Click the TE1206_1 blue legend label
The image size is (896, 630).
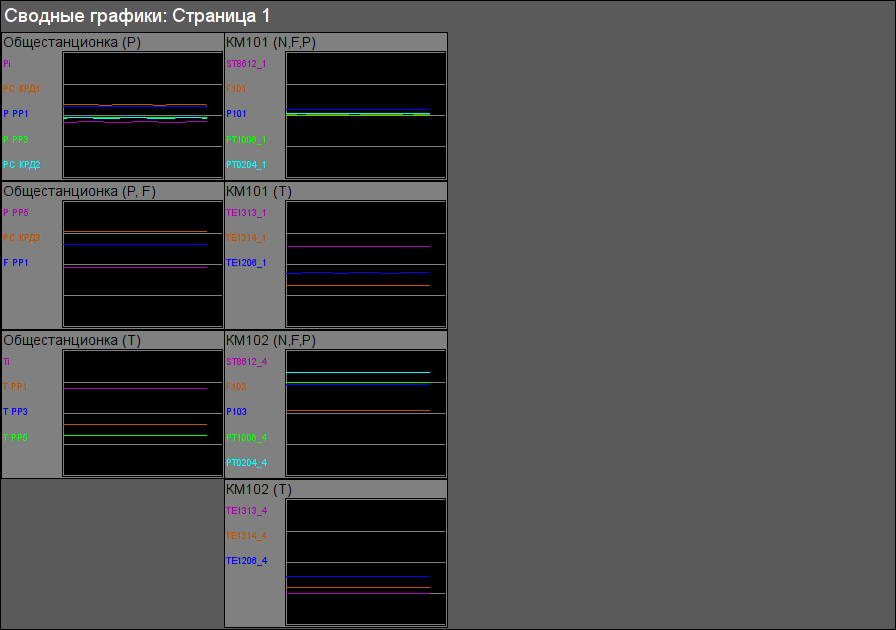click(246, 263)
